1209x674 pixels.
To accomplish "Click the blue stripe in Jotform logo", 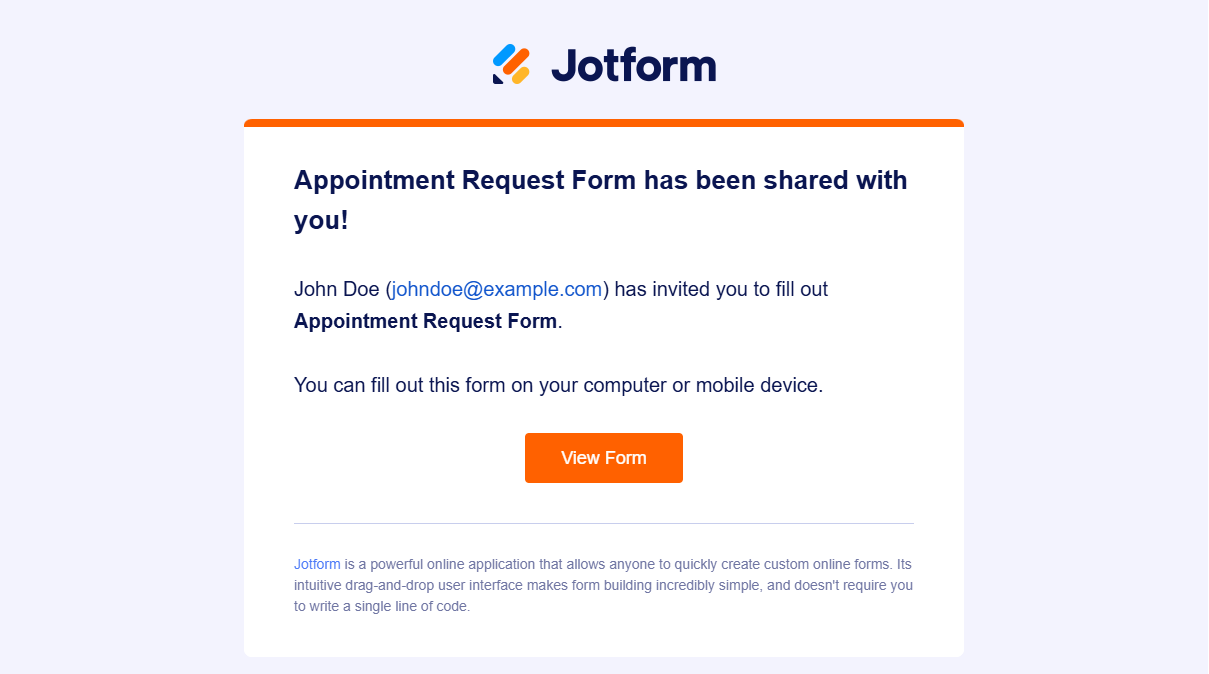I will tap(504, 53).
